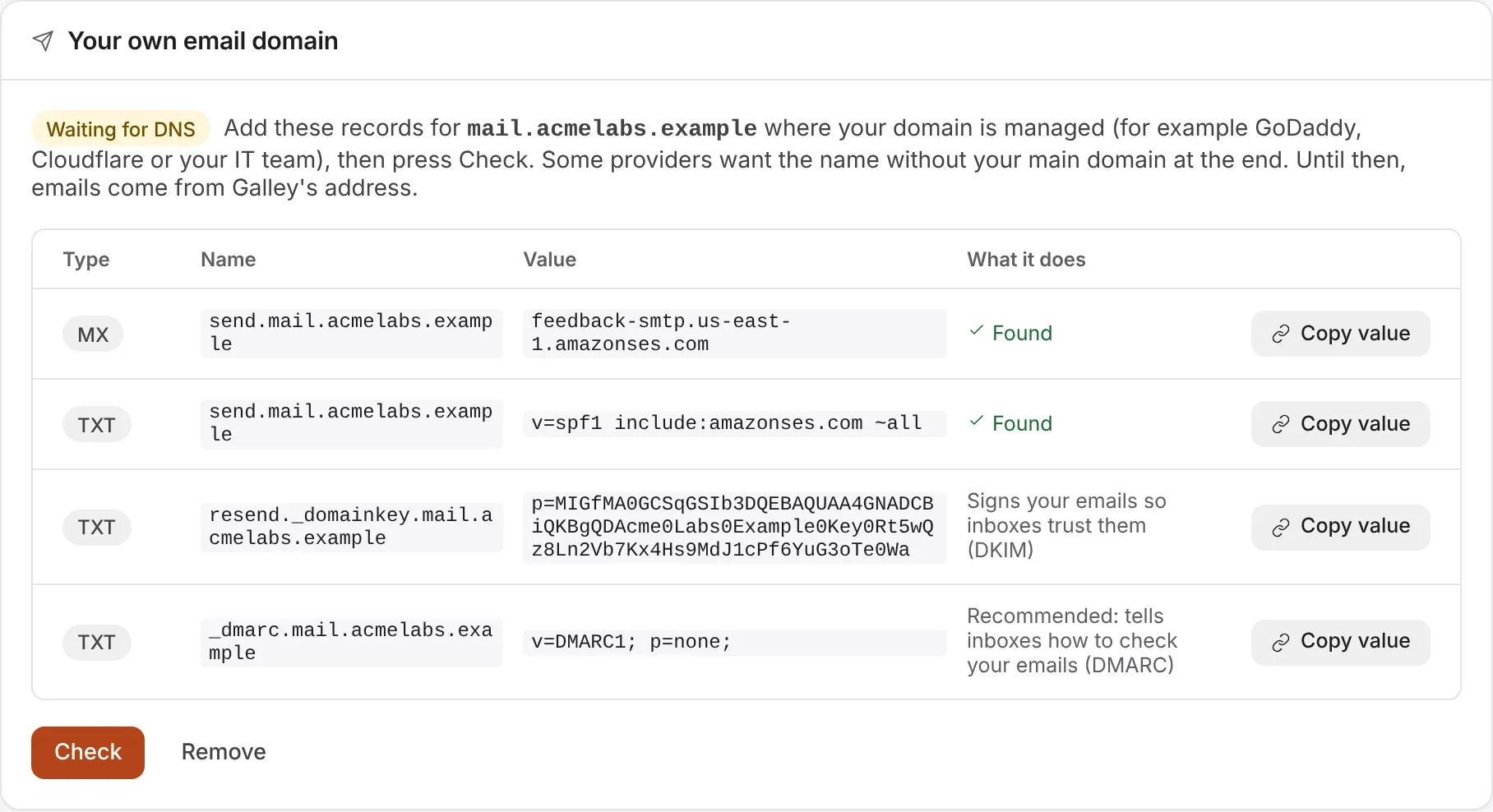This screenshot has width=1493, height=812.
Task: Click the resend._domainkey record name
Action: click(351, 527)
